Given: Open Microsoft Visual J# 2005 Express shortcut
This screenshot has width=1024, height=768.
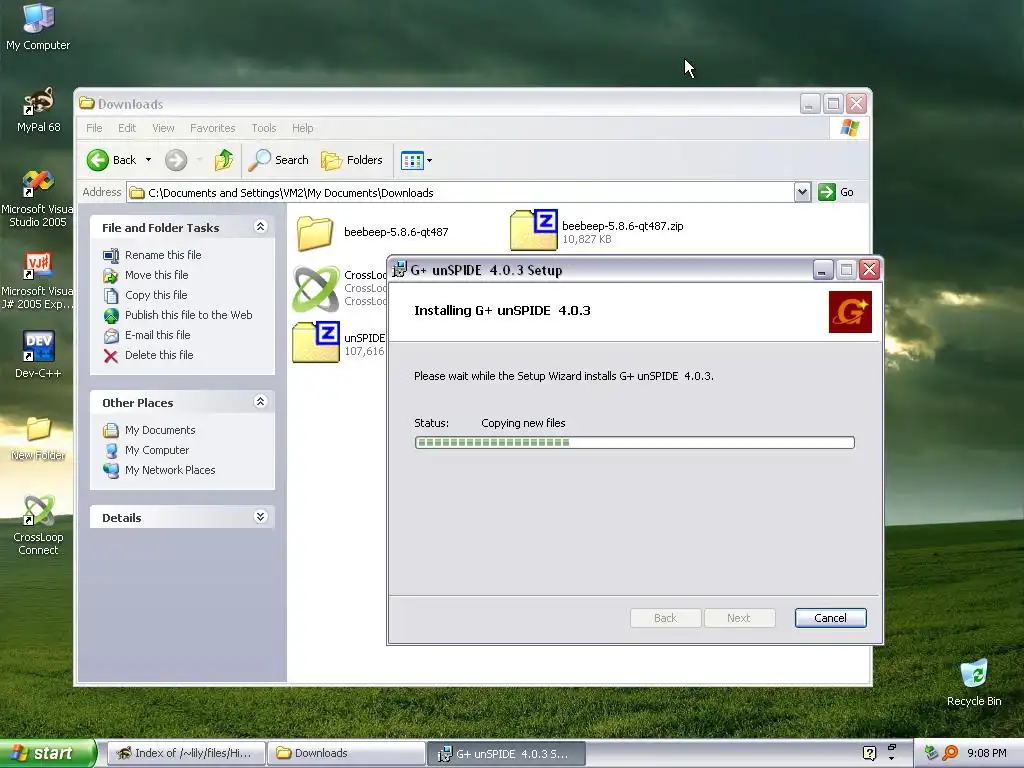Looking at the screenshot, I should tap(37, 281).
